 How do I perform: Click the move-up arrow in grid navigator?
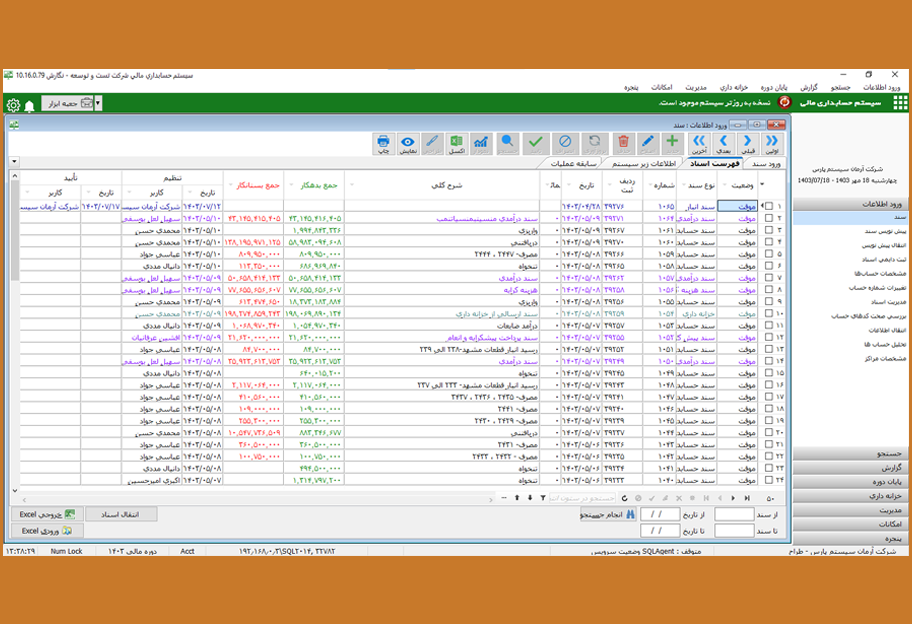[516, 498]
